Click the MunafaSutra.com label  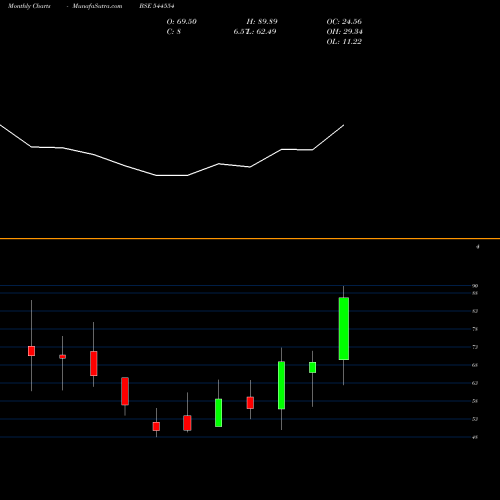click(x=97, y=6)
